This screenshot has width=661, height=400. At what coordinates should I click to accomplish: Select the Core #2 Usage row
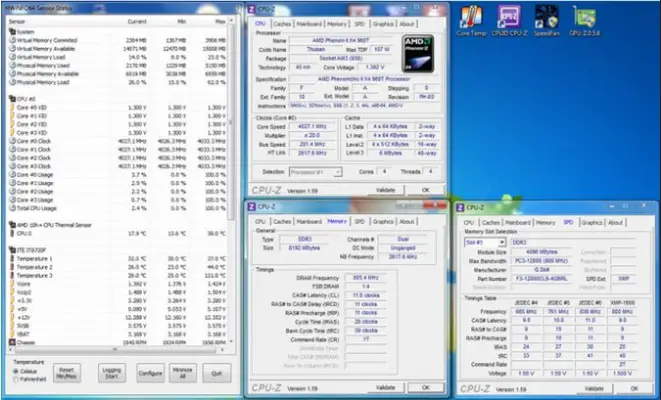point(118,191)
